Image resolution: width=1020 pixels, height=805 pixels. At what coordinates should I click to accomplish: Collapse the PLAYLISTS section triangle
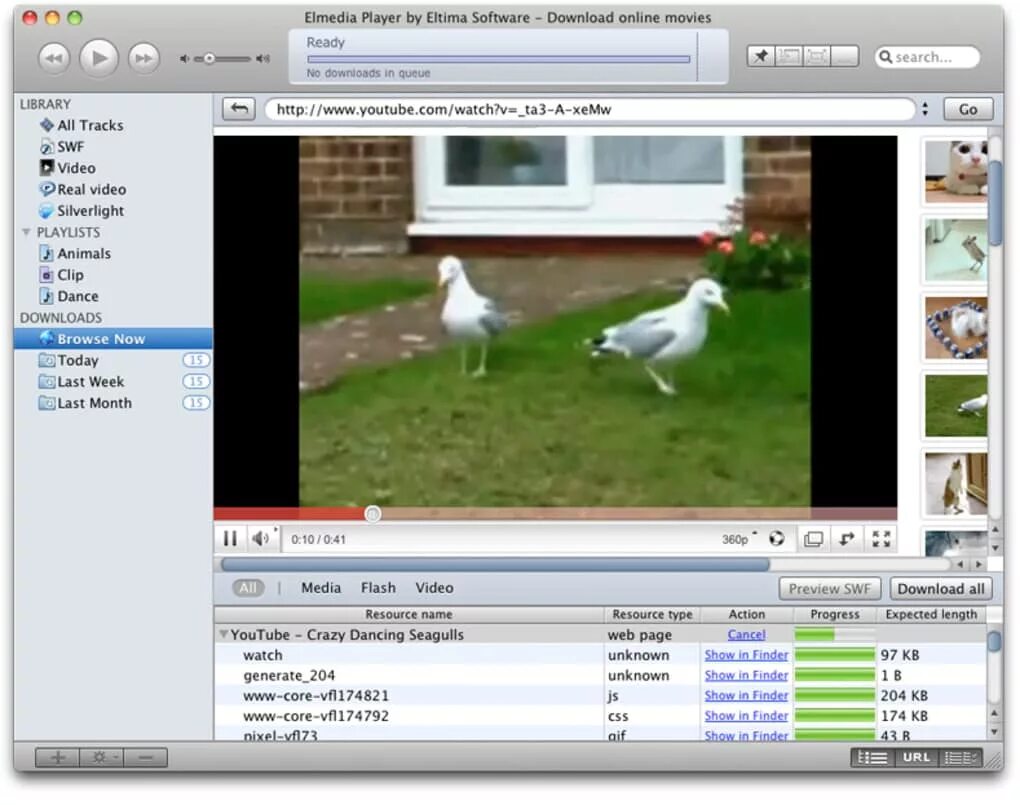(26, 232)
